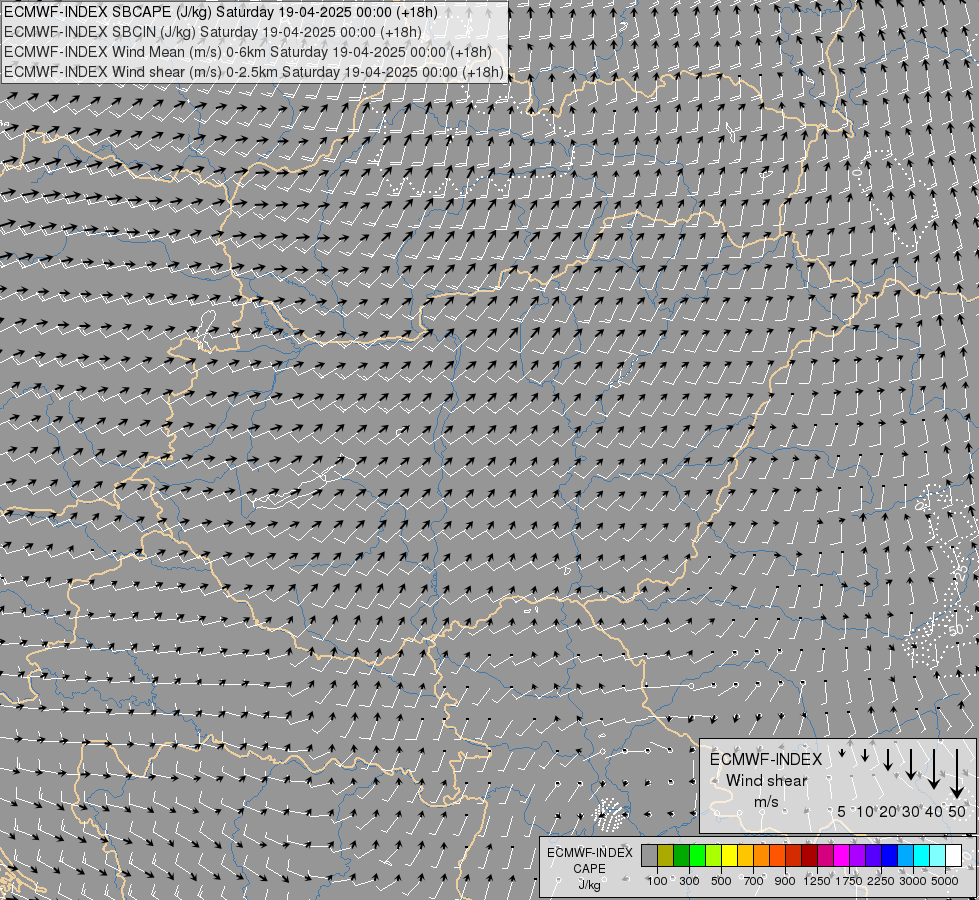The height and width of the screenshot is (900, 979).
Task: Click the CAPE legend value 100
Action: pyautogui.click(x=657, y=881)
